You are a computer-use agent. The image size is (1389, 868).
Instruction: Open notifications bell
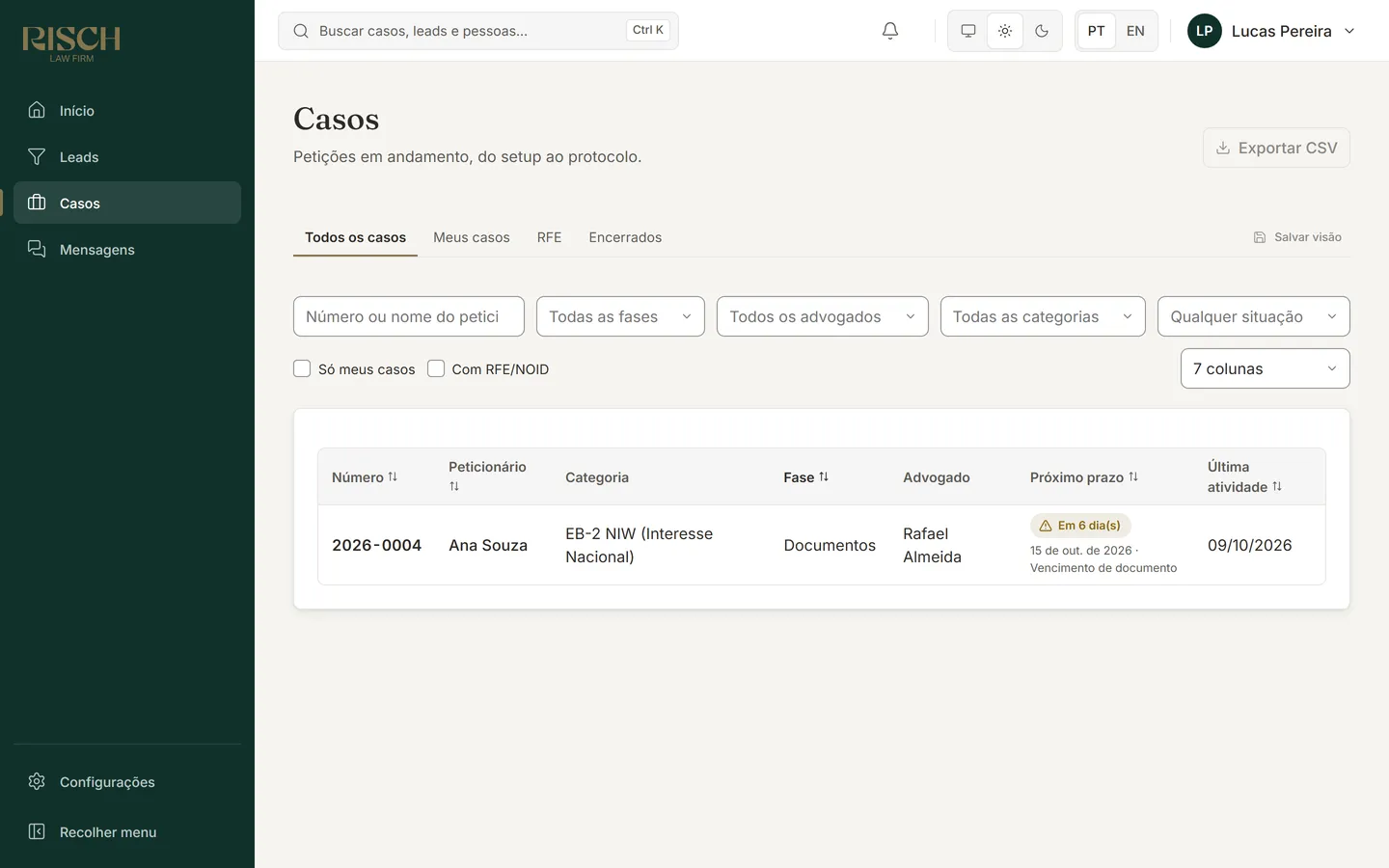890,31
